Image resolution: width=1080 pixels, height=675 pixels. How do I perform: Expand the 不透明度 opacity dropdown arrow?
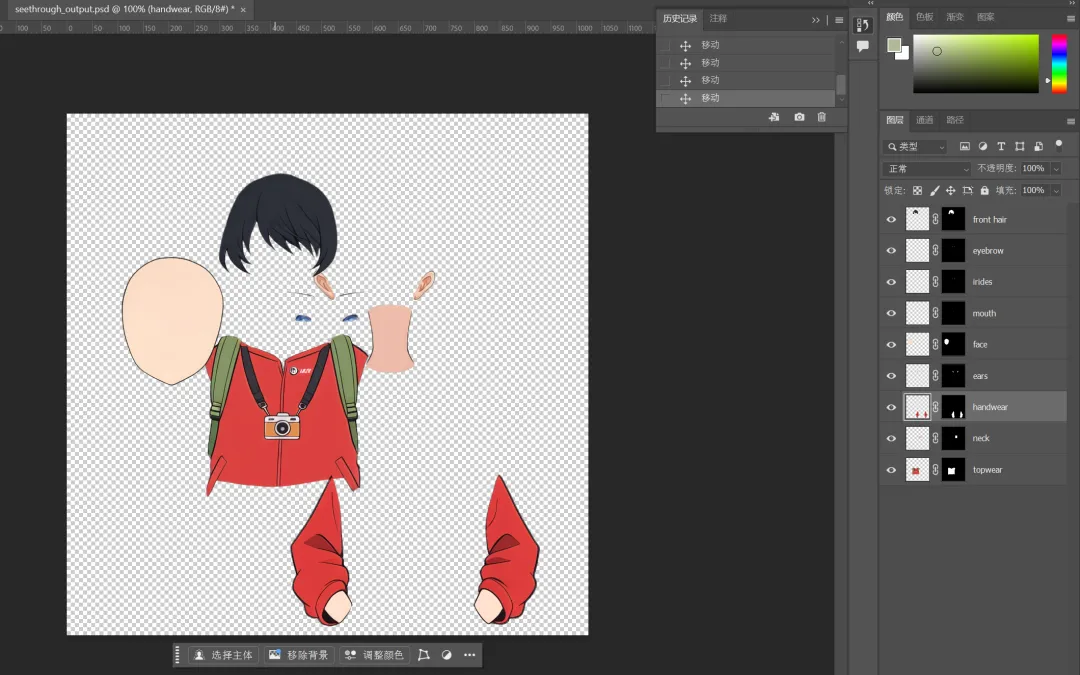1055,169
